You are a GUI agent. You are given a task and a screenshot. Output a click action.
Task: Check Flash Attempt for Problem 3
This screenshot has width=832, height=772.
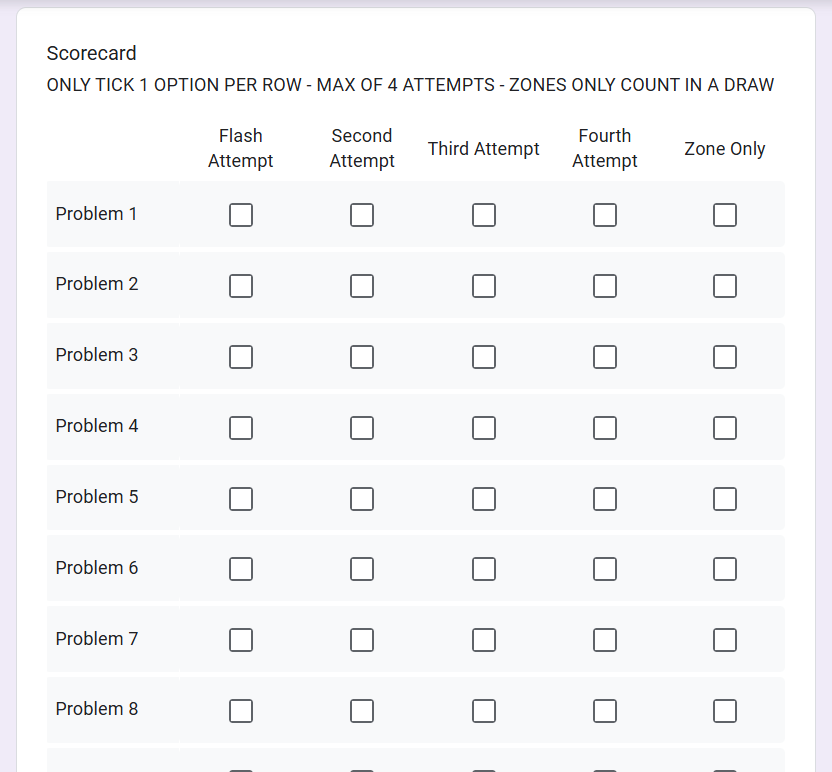(241, 357)
